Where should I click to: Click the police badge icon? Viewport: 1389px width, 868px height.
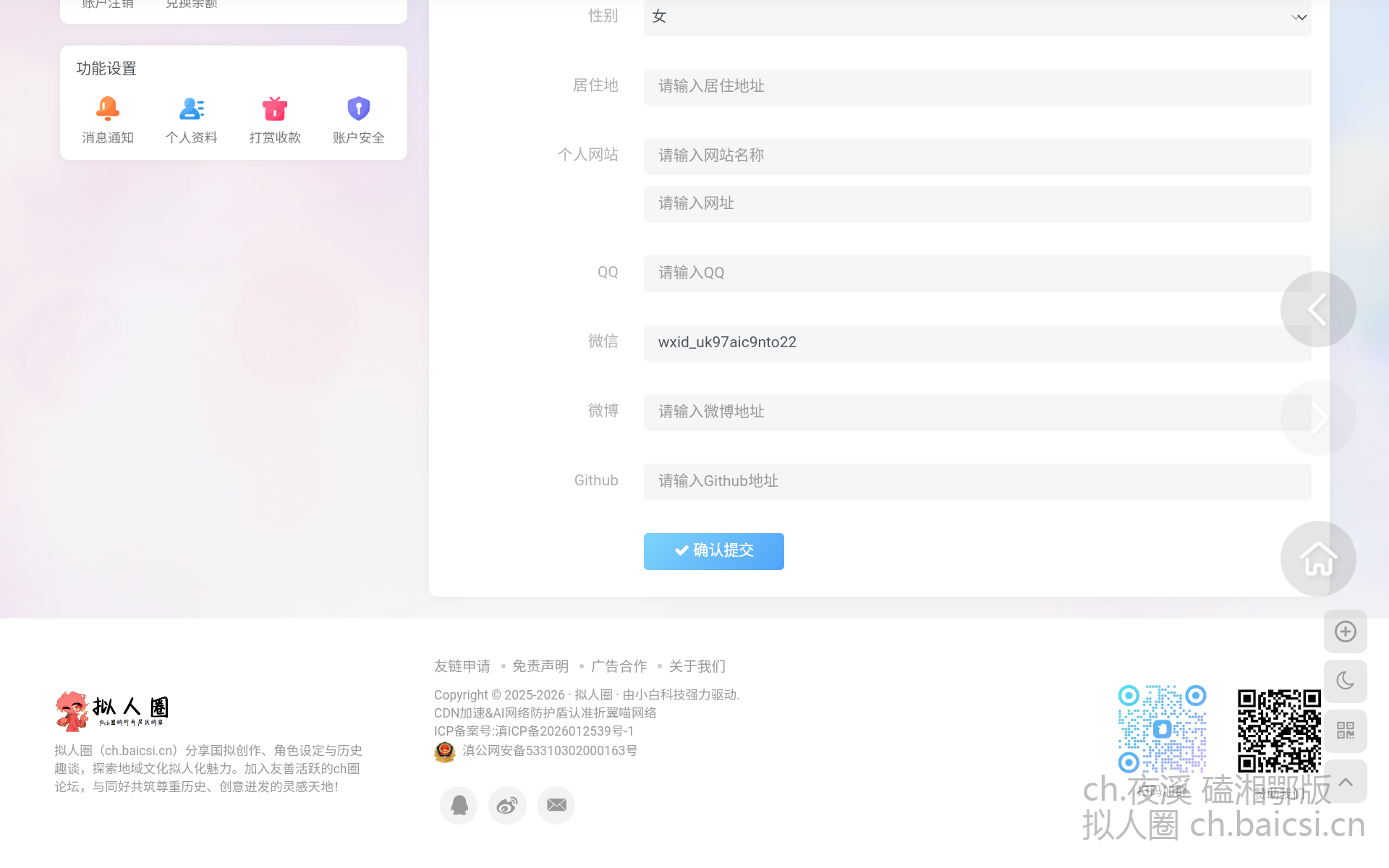tap(444, 752)
